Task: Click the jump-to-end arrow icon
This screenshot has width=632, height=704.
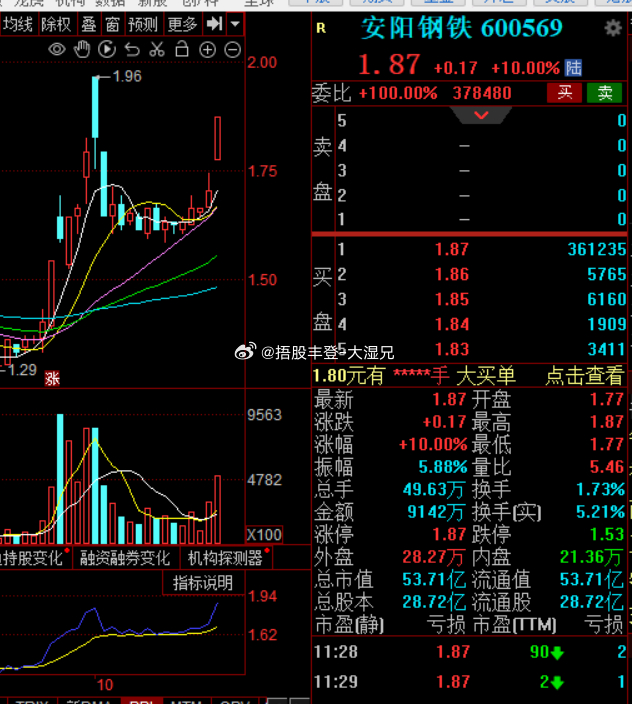Action: [214, 23]
